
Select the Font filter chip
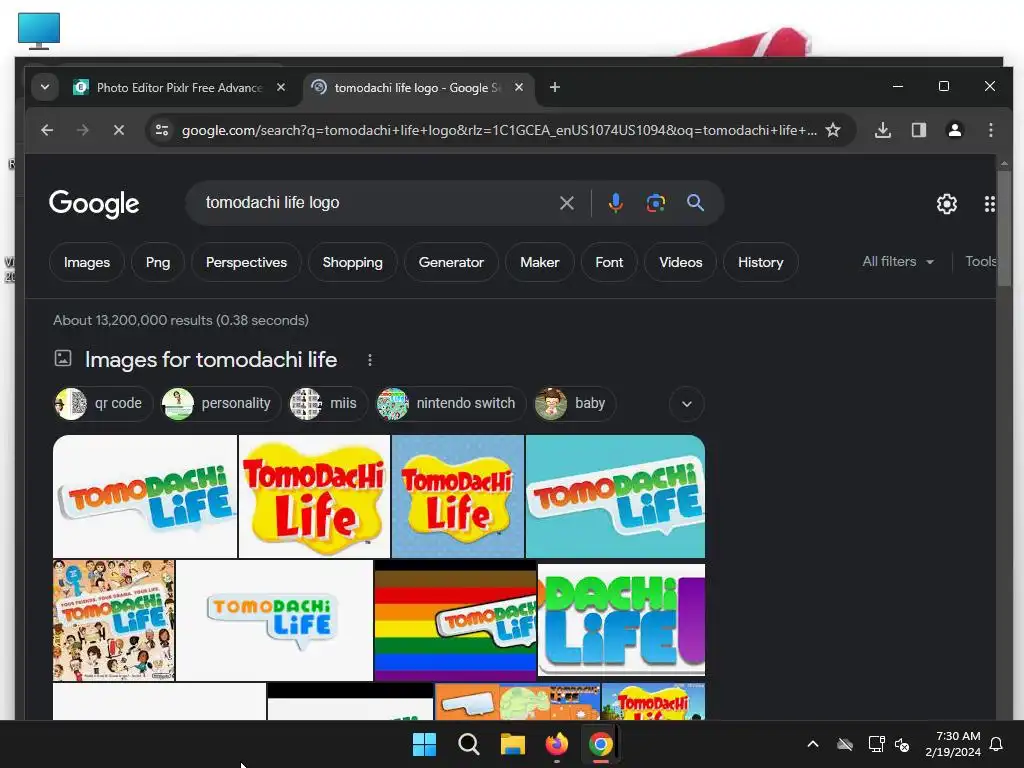tap(609, 262)
